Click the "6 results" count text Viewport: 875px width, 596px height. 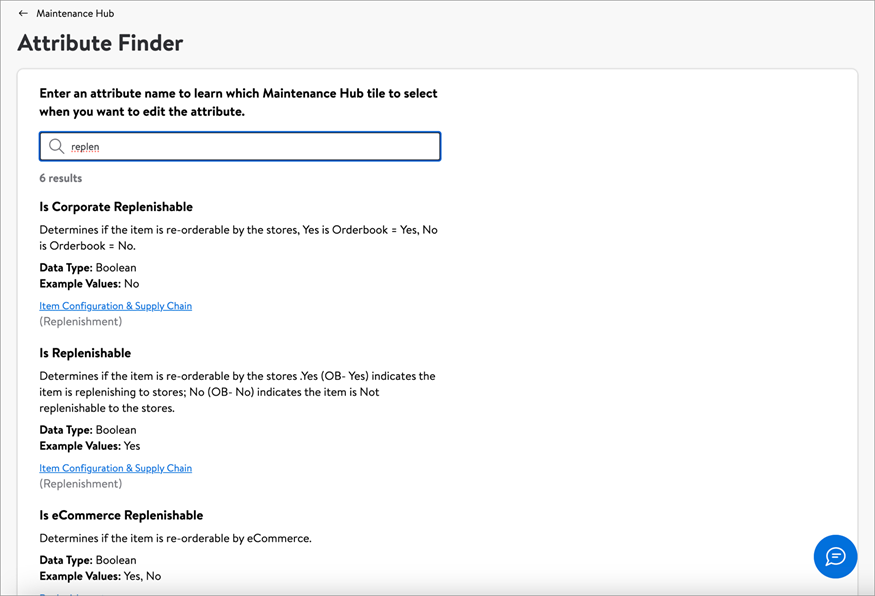pyautogui.click(x=61, y=178)
